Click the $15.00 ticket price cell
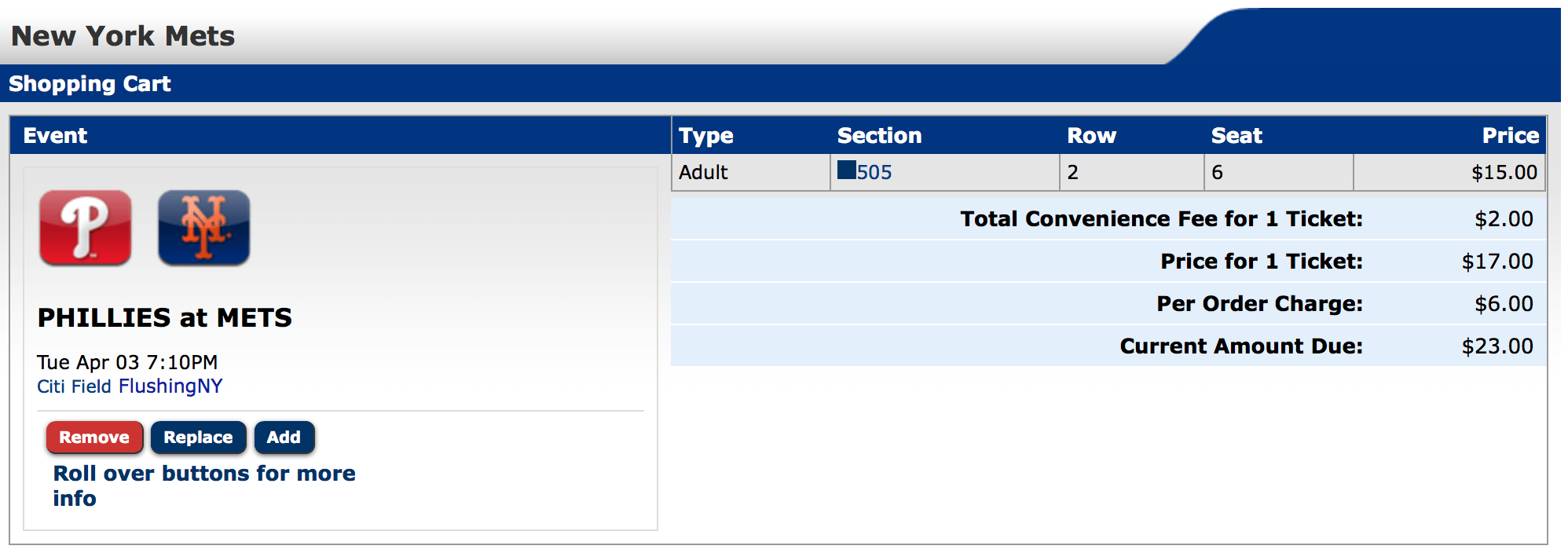 coord(1504,173)
